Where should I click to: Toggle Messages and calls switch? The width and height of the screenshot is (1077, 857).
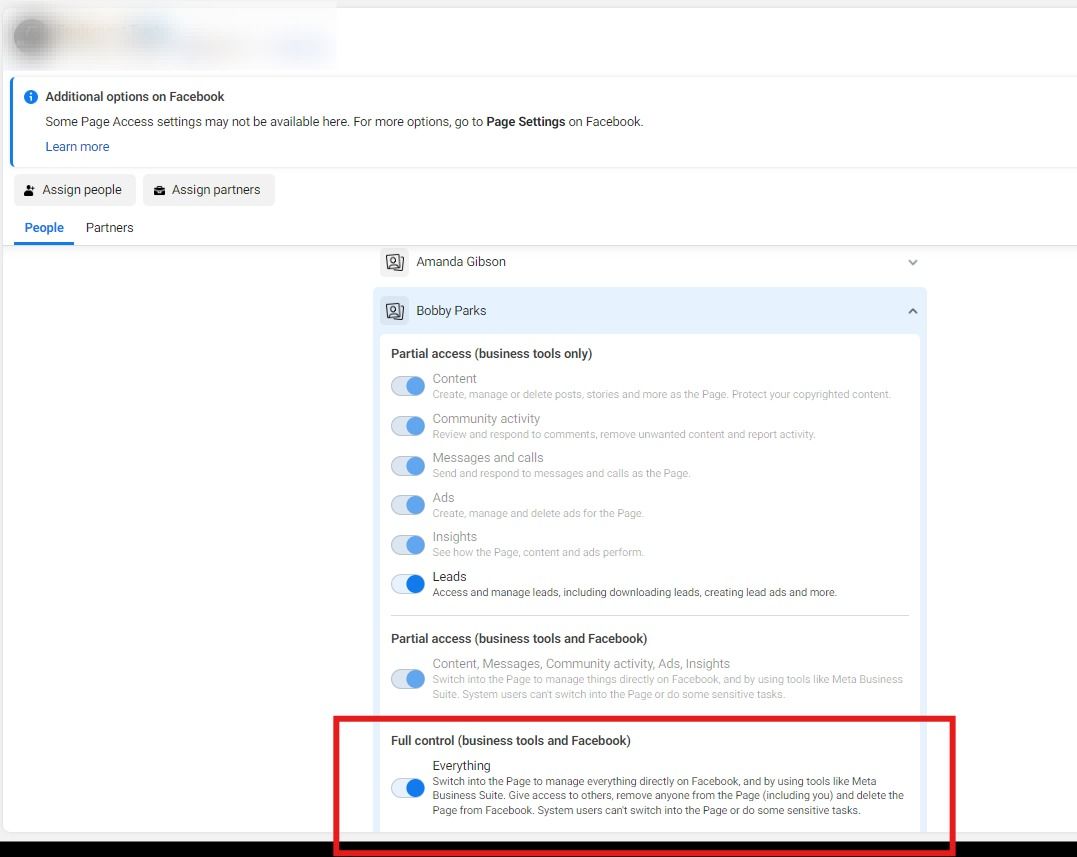[x=408, y=465]
